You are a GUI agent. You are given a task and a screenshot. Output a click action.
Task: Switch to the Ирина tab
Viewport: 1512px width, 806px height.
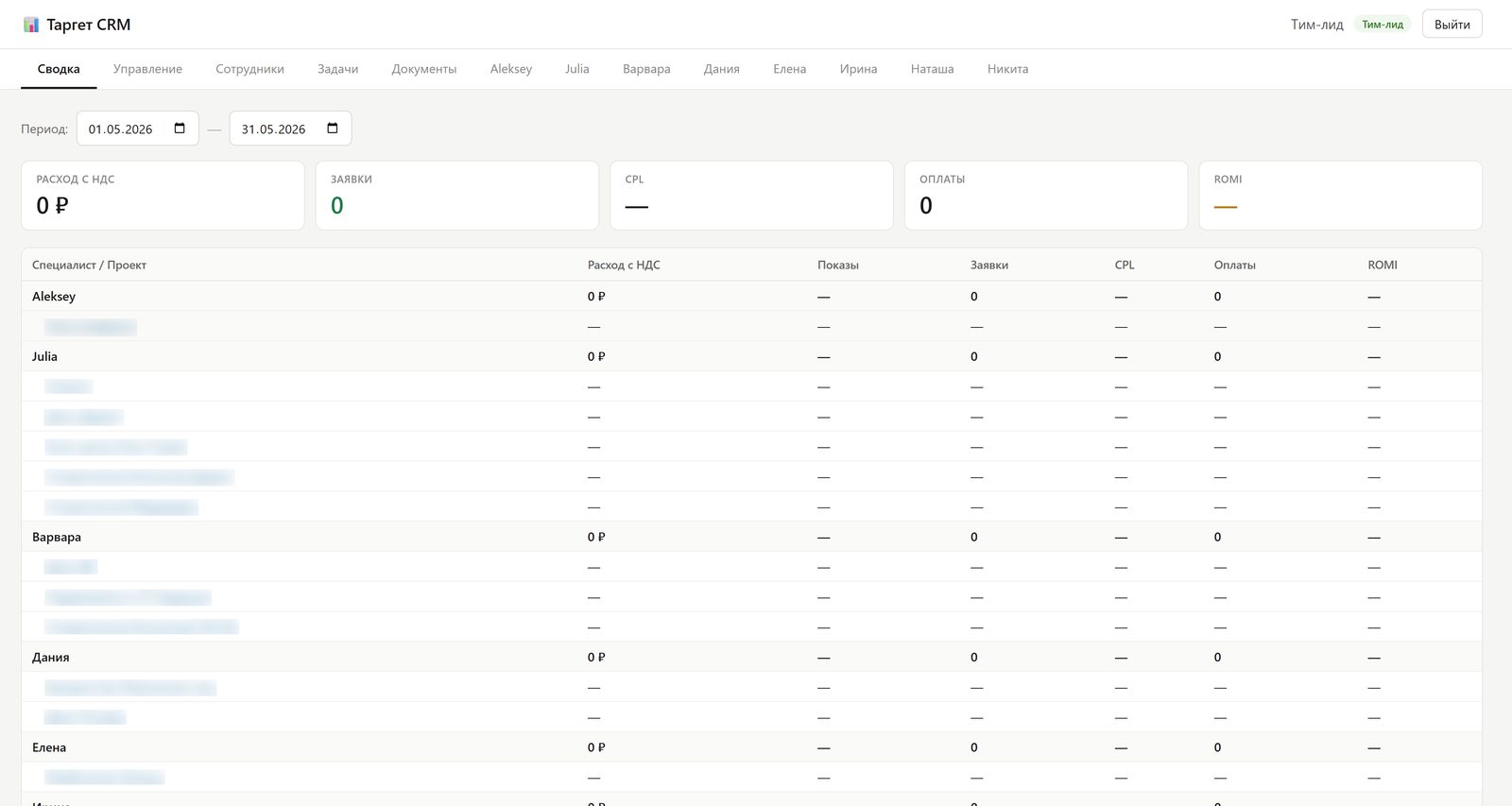tap(859, 69)
